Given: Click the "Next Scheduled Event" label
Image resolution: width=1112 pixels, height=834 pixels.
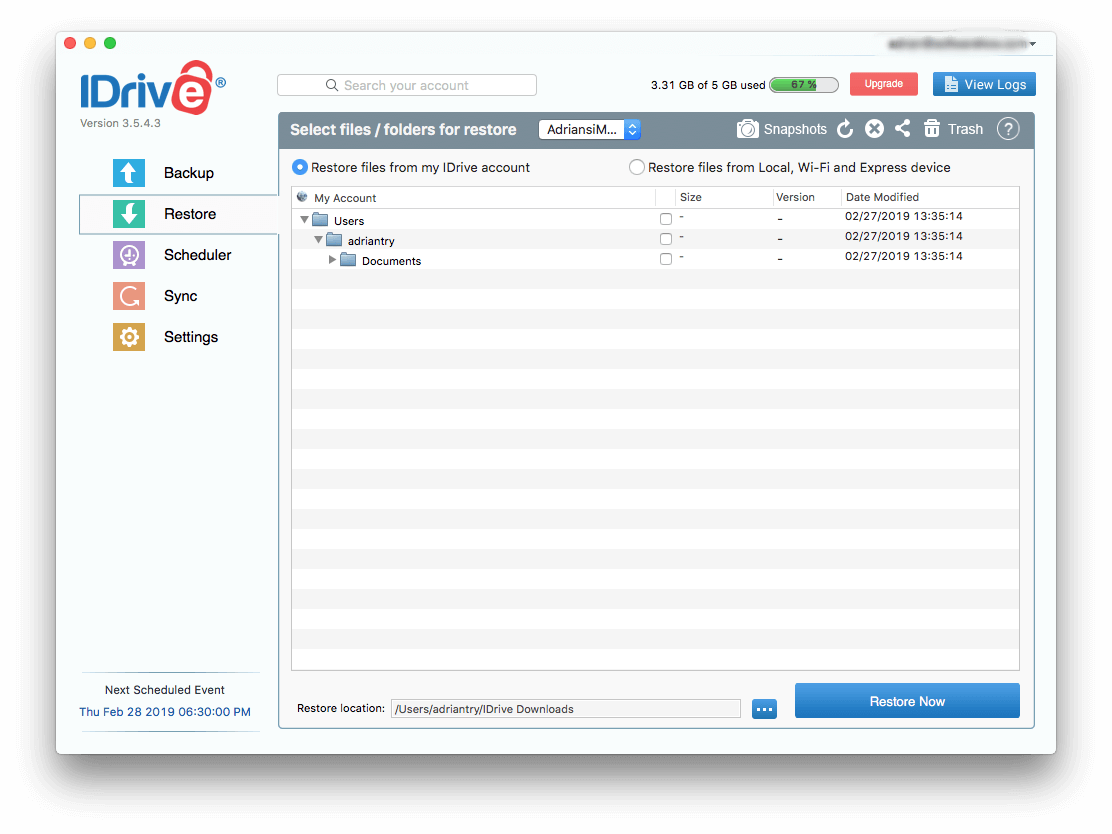Looking at the screenshot, I should (x=165, y=690).
